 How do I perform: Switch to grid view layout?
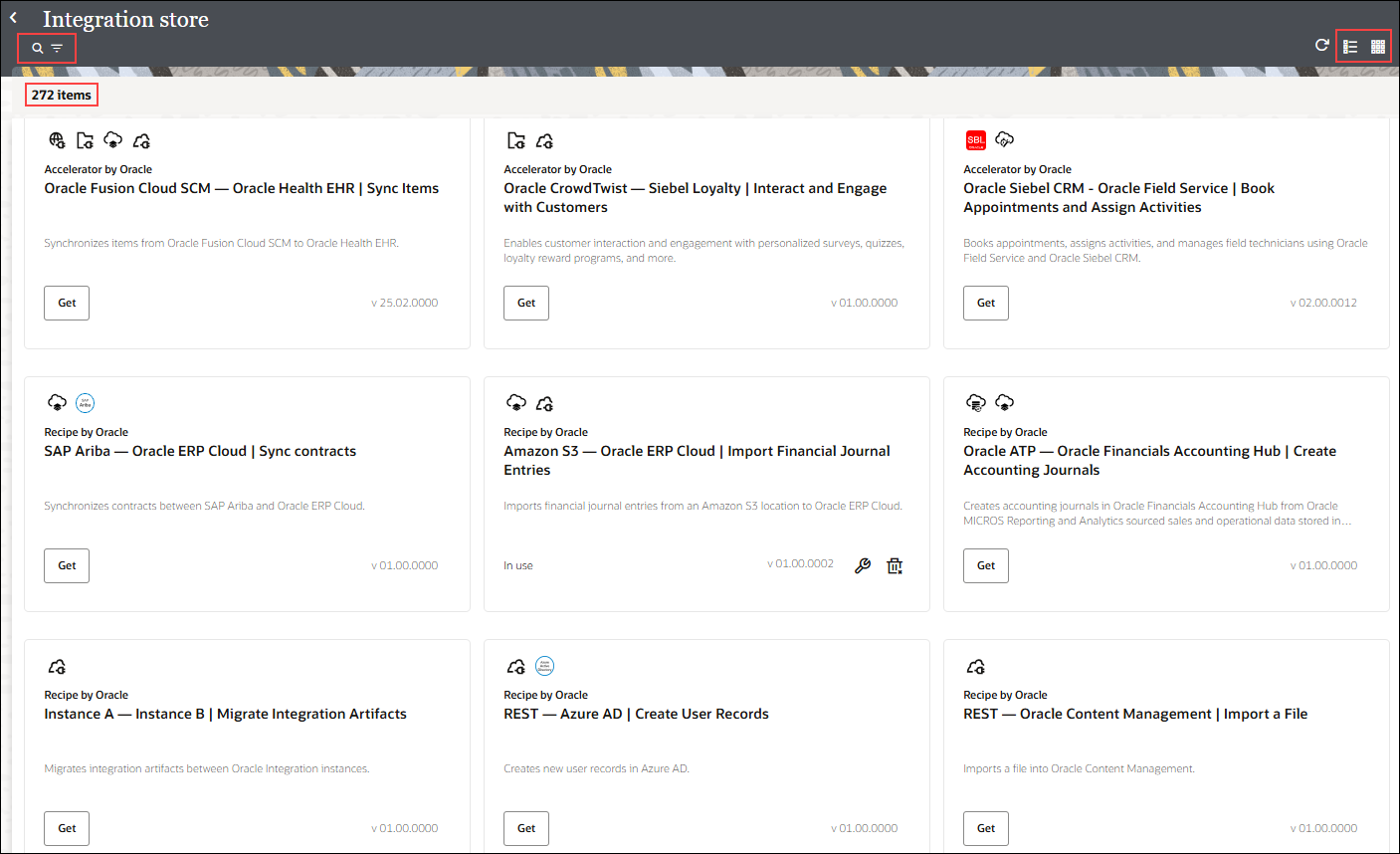tap(1378, 47)
